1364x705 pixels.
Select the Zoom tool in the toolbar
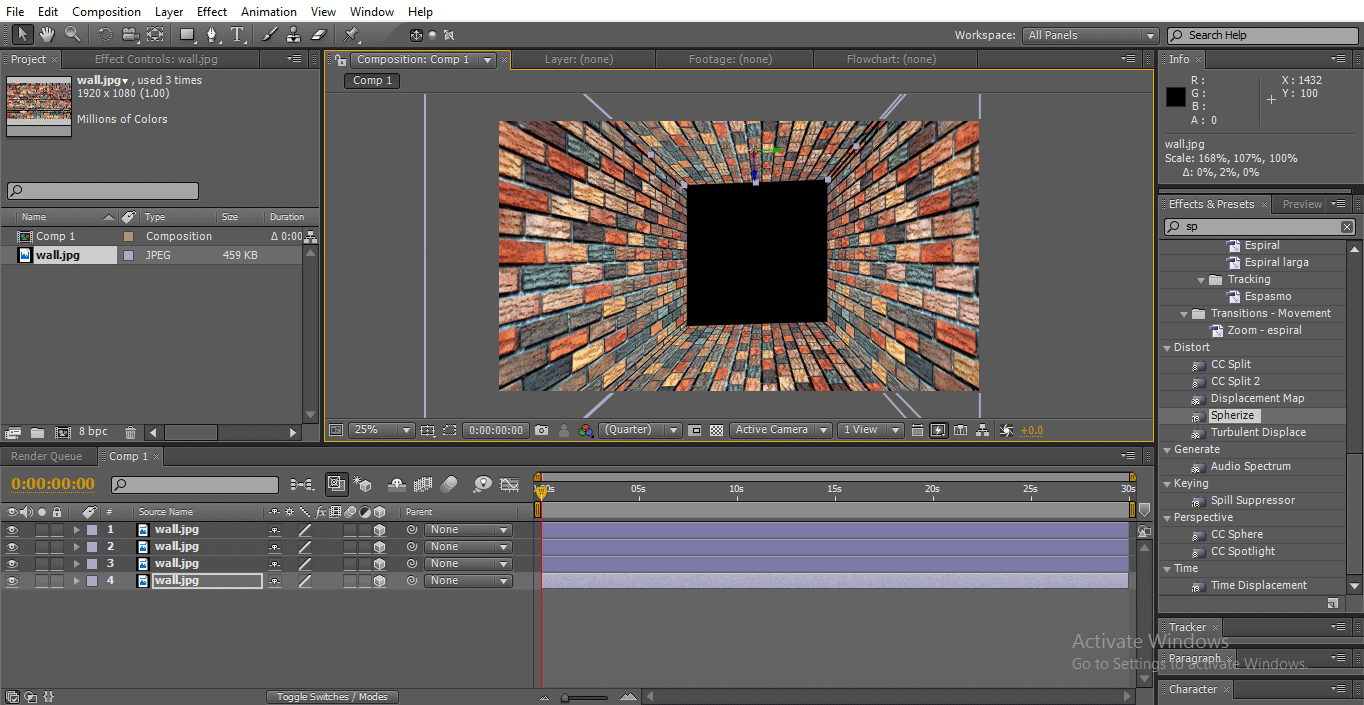[72, 35]
